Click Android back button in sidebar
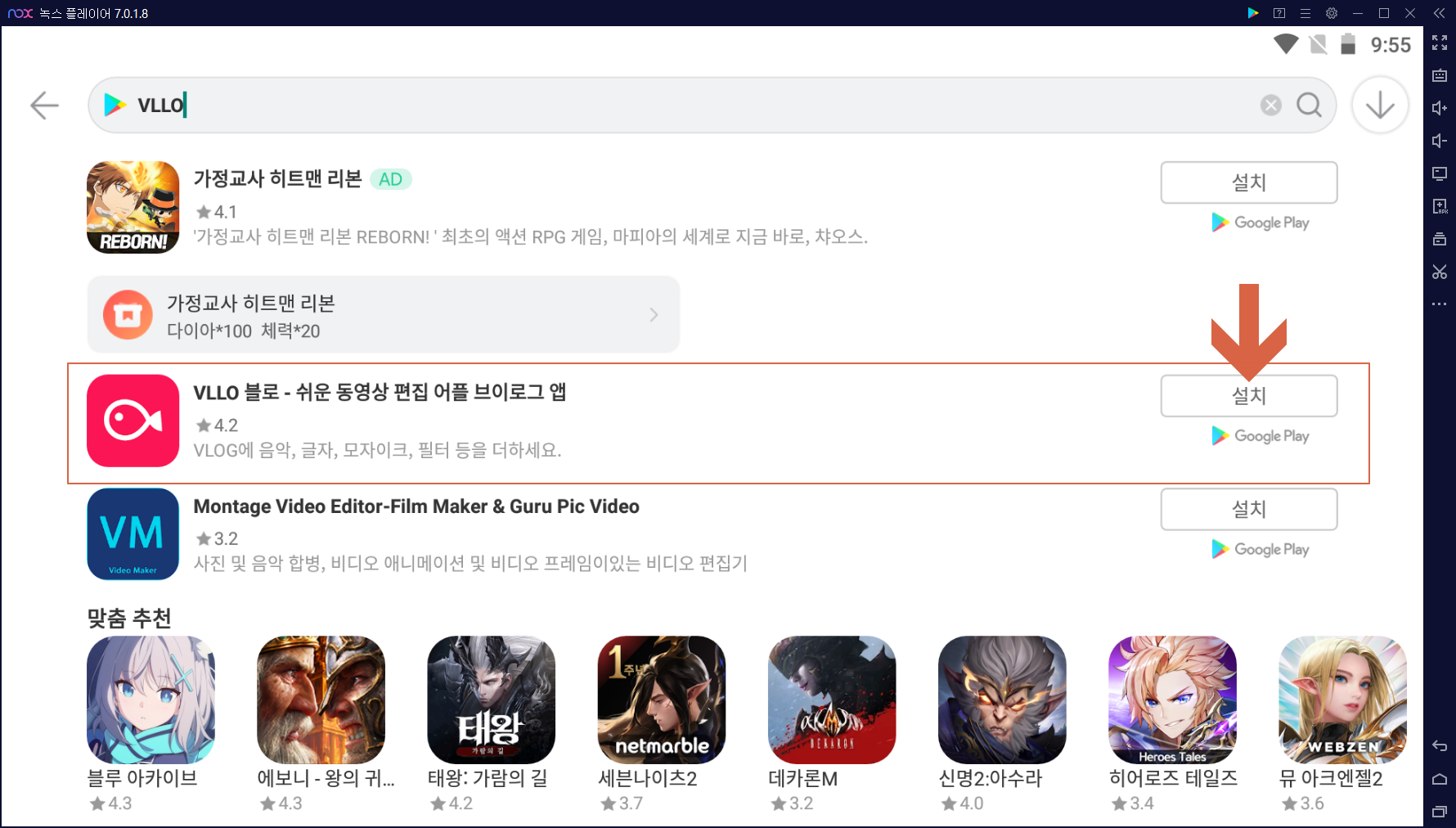Viewport: 1456px width, 828px height. tap(1440, 746)
